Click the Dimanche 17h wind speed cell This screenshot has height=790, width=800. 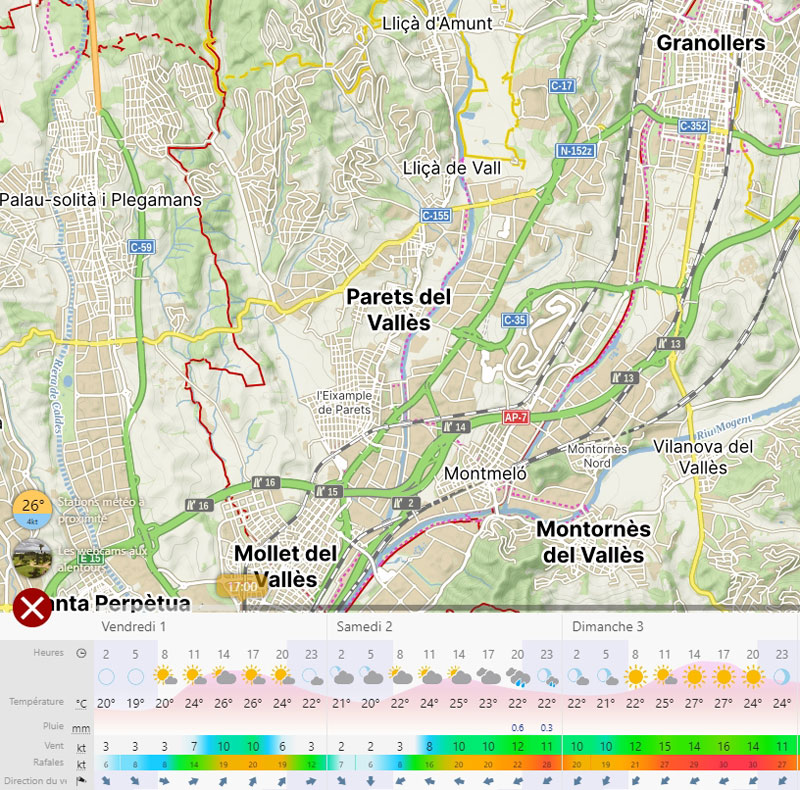point(723,746)
